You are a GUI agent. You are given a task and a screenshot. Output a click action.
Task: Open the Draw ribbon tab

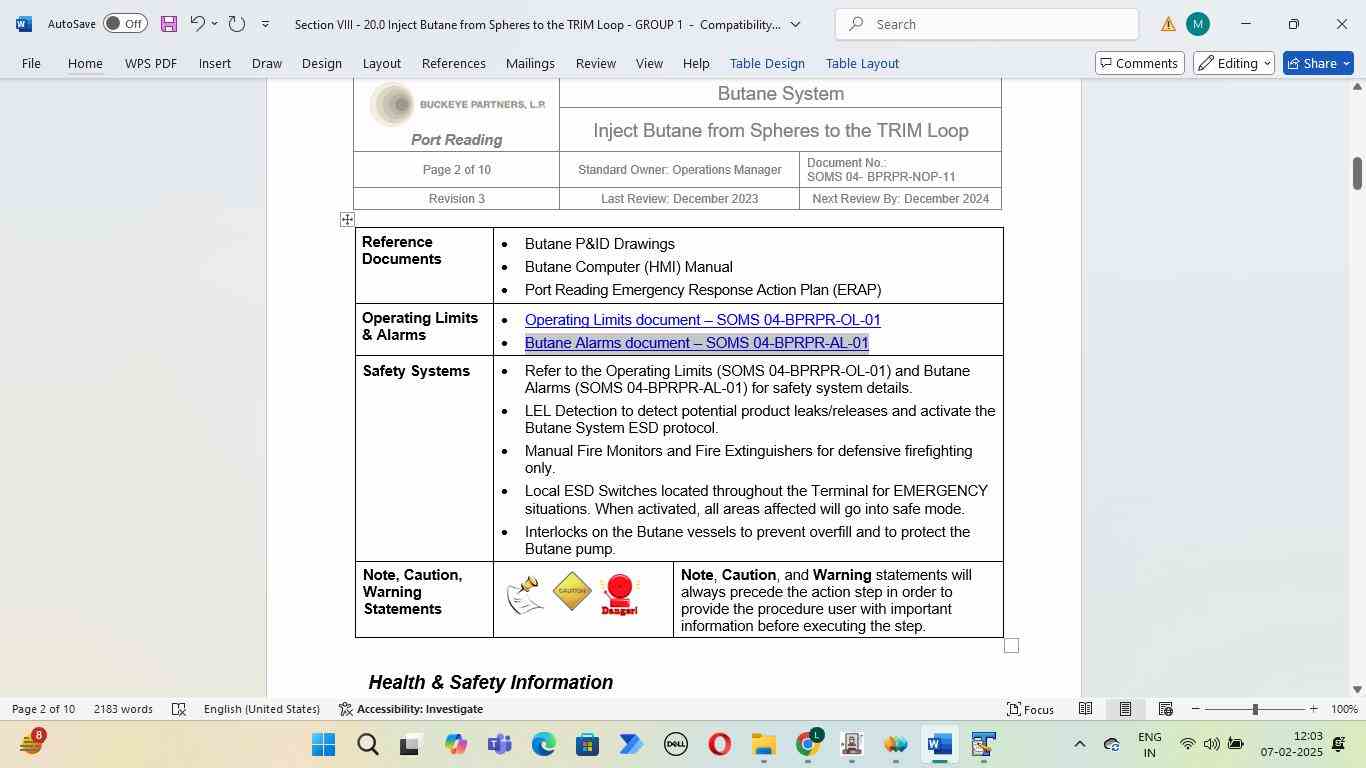266,63
